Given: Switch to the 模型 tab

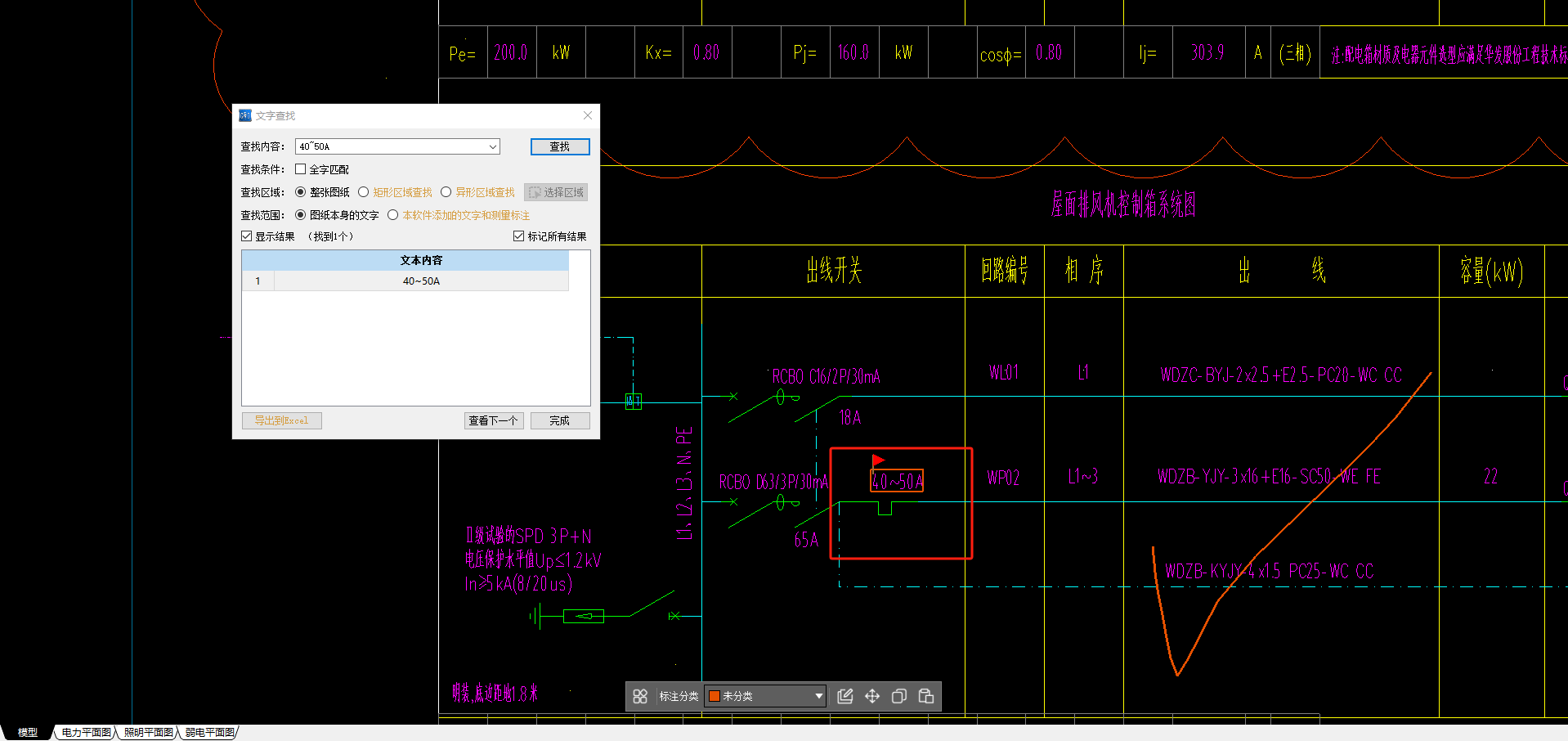Looking at the screenshot, I should pyautogui.click(x=28, y=733).
